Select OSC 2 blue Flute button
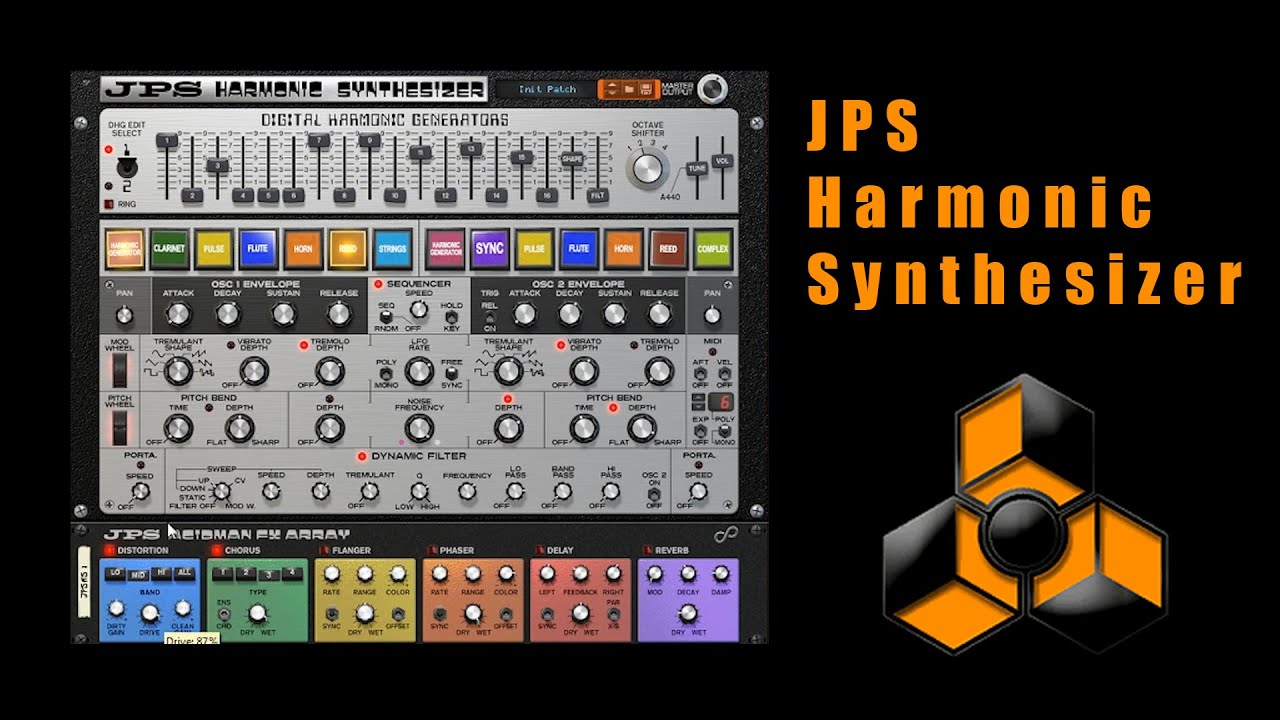This screenshot has height=720, width=1280. point(579,248)
